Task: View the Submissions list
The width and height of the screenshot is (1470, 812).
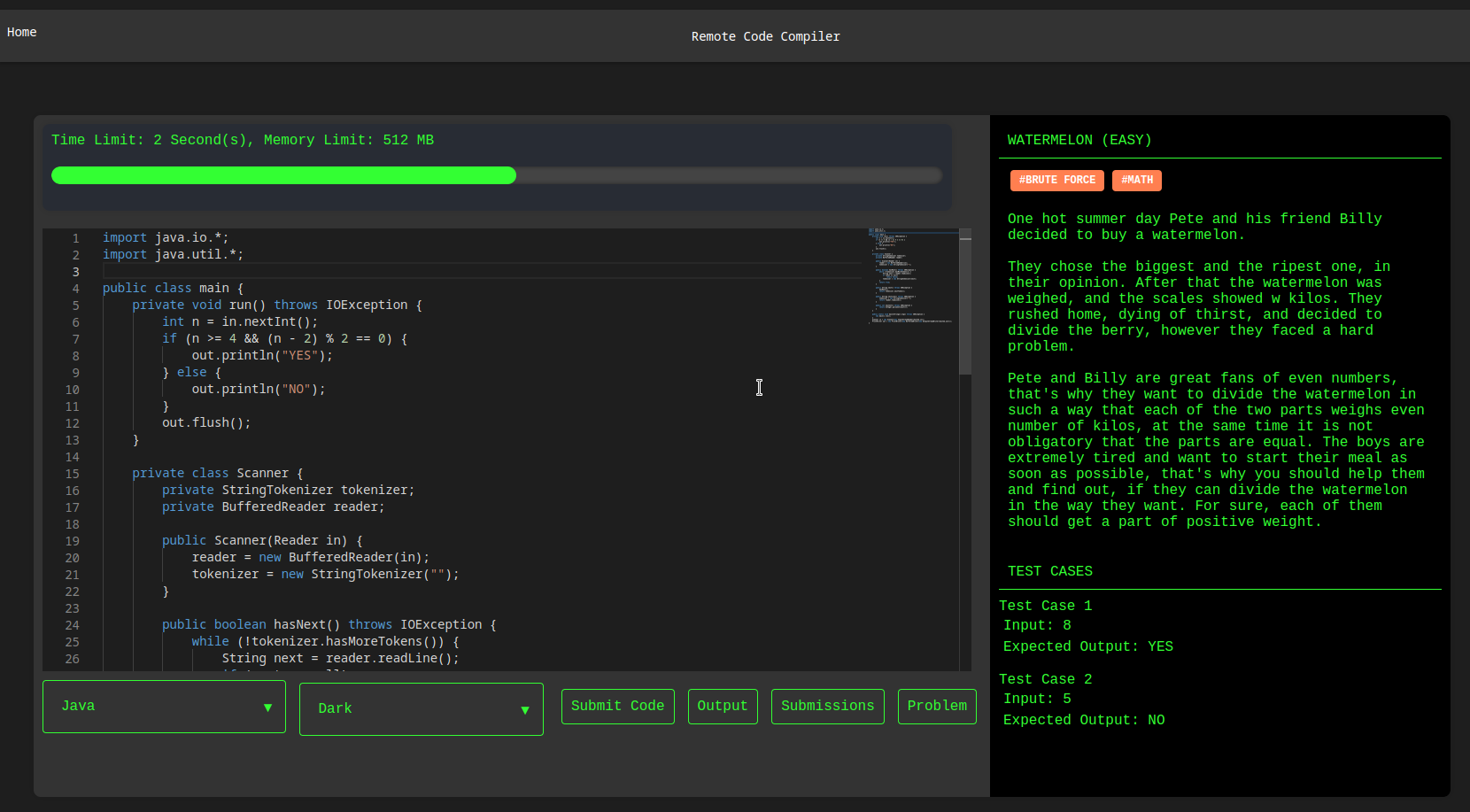Action: click(x=828, y=707)
